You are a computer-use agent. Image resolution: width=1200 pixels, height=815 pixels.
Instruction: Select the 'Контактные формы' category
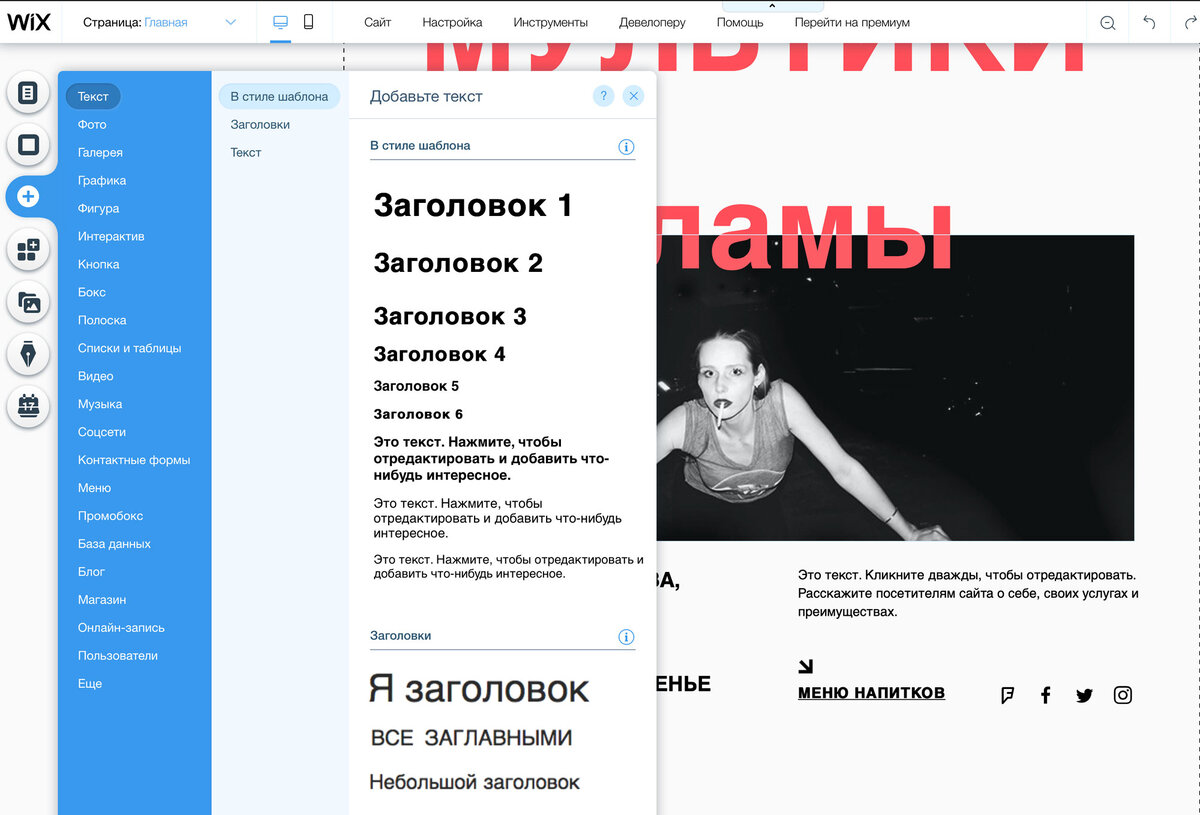tap(134, 460)
